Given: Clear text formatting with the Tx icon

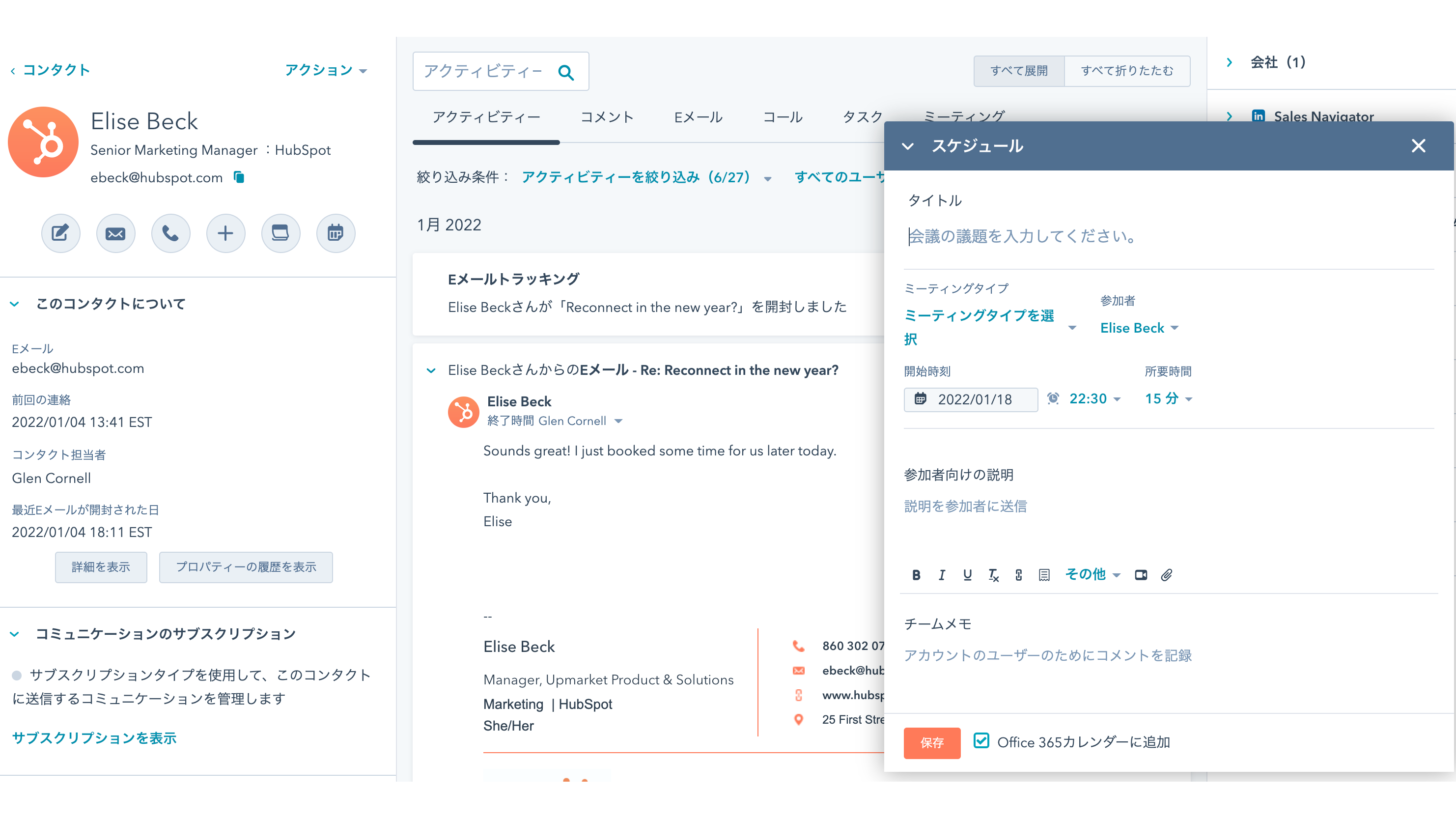Looking at the screenshot, I should coord(994,575).
